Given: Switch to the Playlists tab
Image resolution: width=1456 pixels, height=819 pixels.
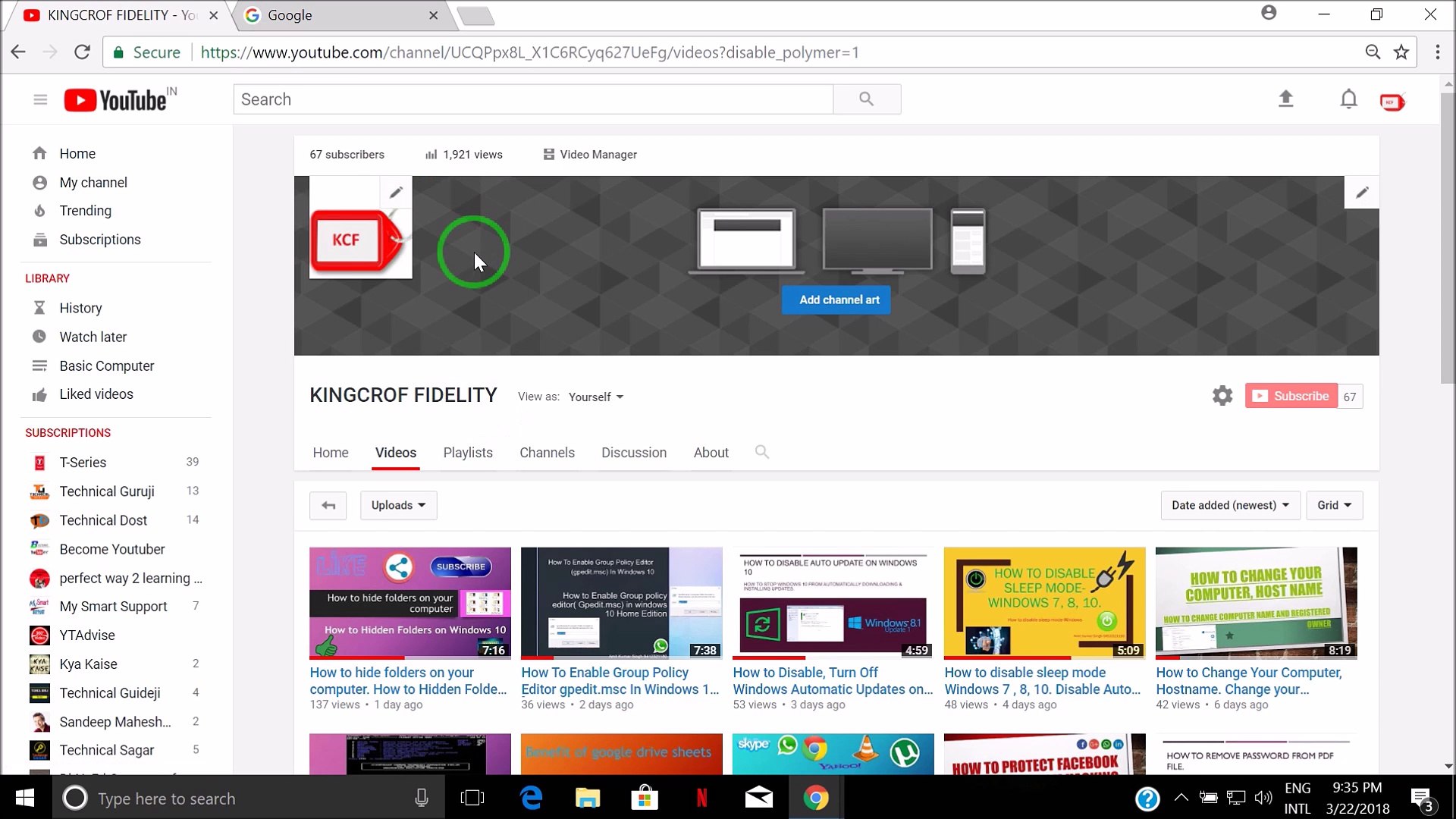Looking at the screenshot, I should point(467,452).
